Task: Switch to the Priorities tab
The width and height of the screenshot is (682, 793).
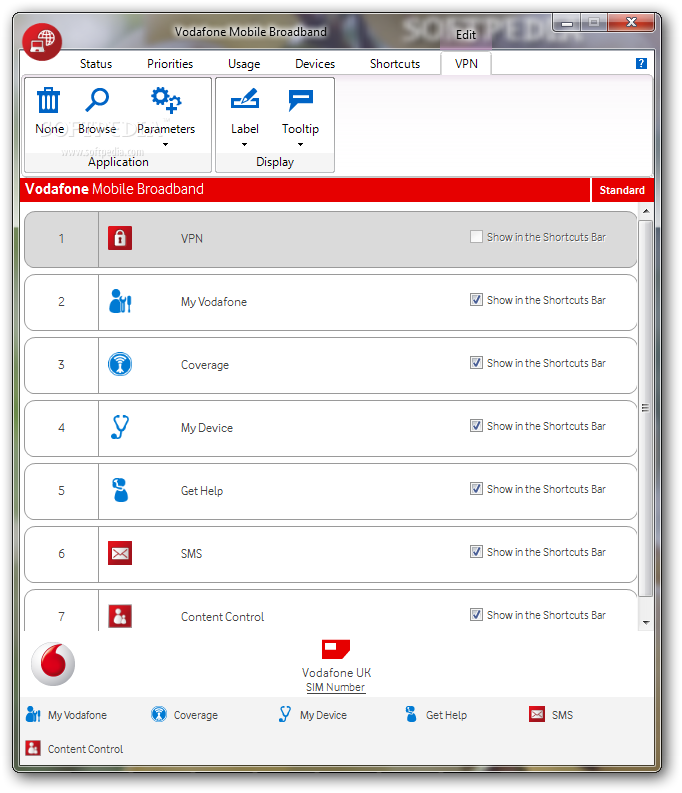Action: (x=170, y=64)
